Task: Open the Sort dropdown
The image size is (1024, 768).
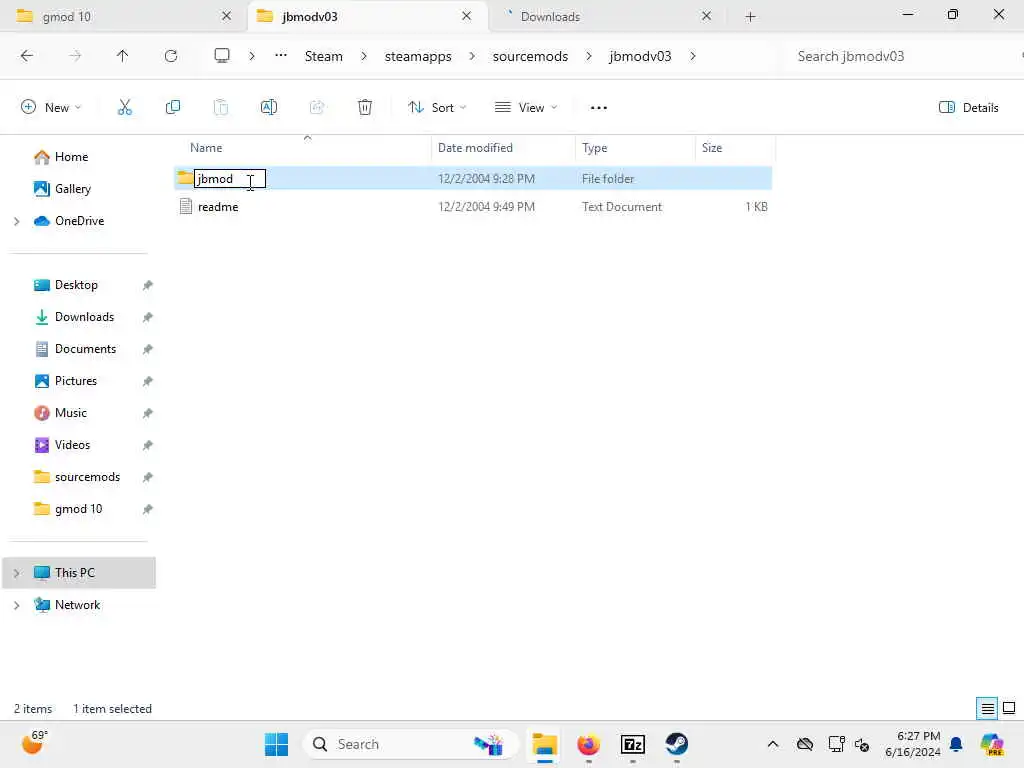Action: (x=437, y=108)
